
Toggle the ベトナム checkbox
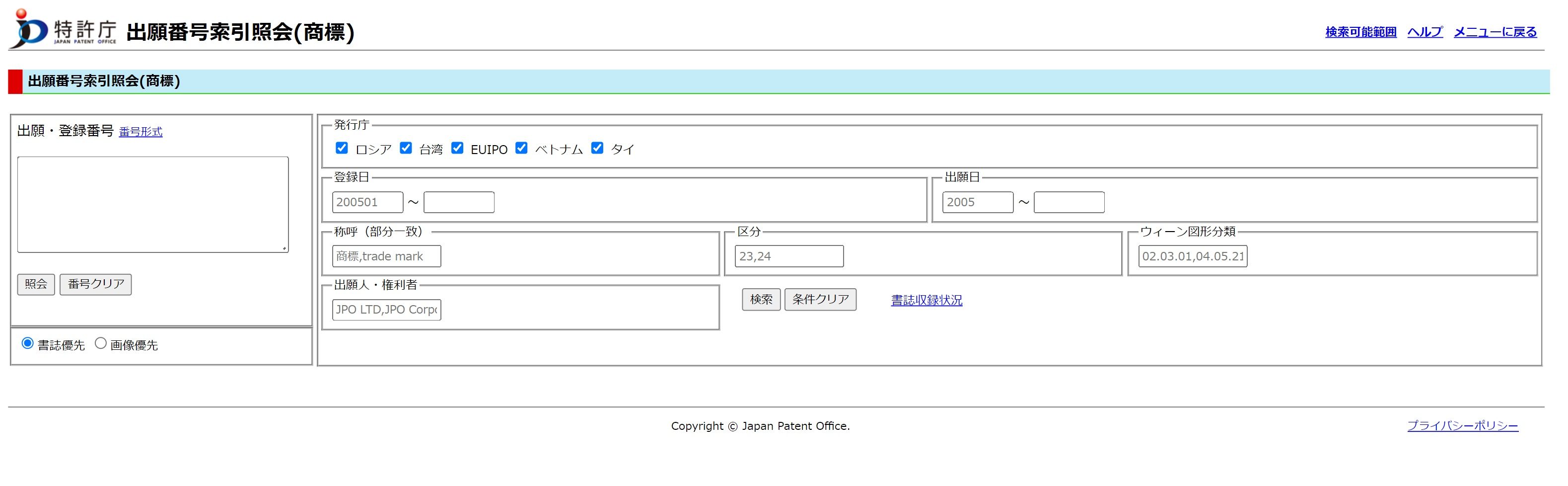pos(521,148)
